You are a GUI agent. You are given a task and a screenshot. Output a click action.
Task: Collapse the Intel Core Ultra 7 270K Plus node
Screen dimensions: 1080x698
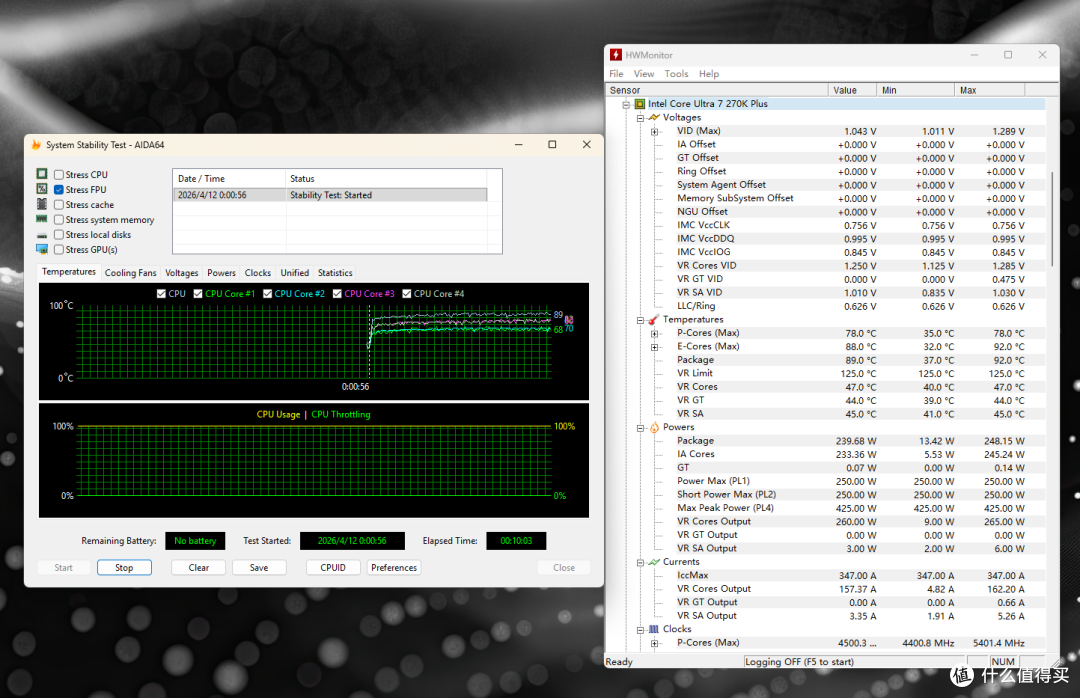pos(626,104)
